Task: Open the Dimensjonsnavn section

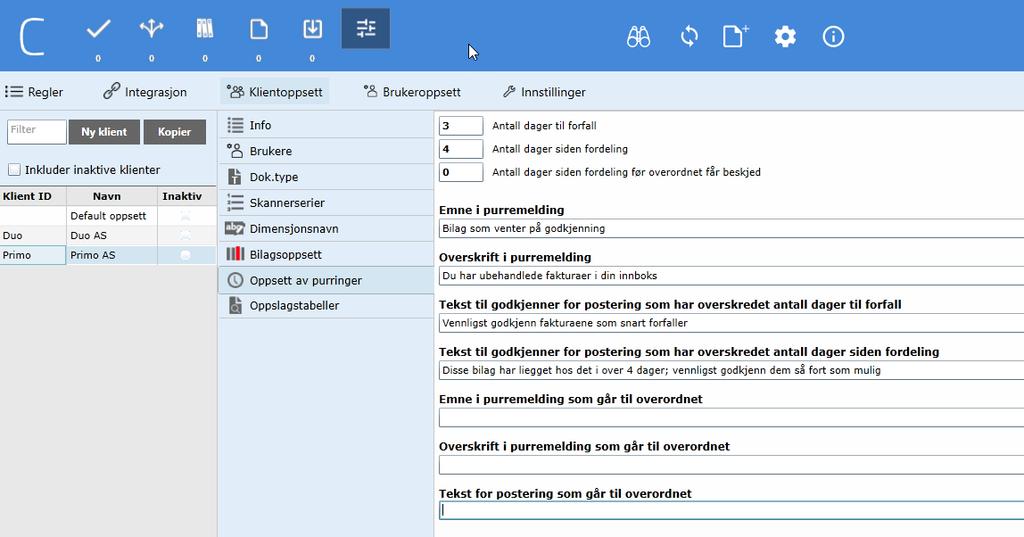Action: pyautogui.click(x=327, y=228)
